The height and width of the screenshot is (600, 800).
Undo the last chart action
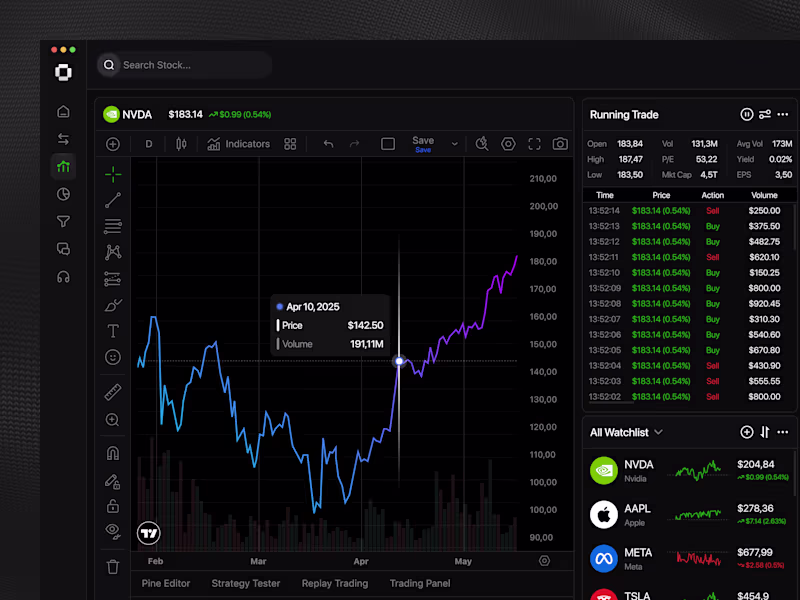tap(328, 144)
